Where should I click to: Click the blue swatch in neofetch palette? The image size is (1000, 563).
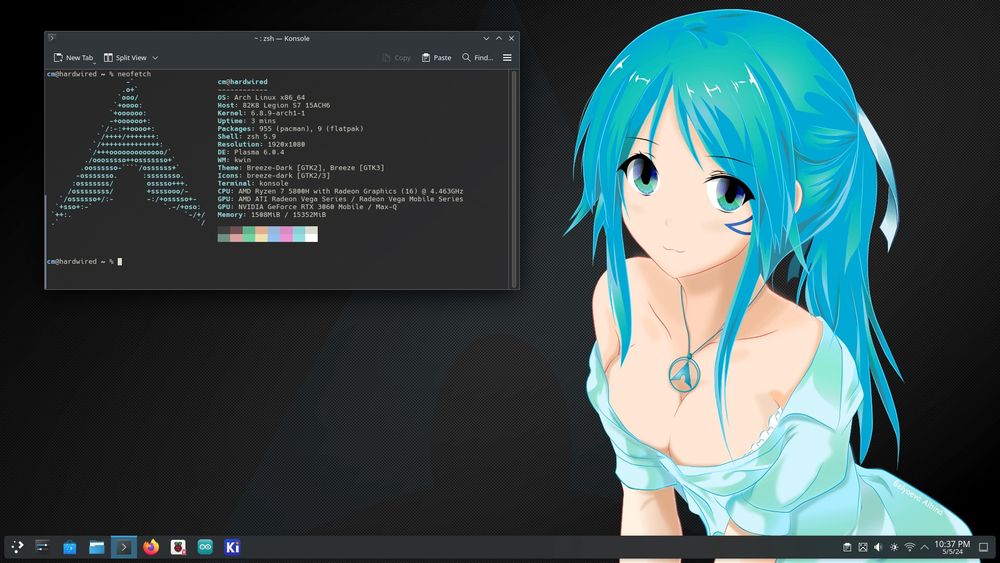(274, 234)
